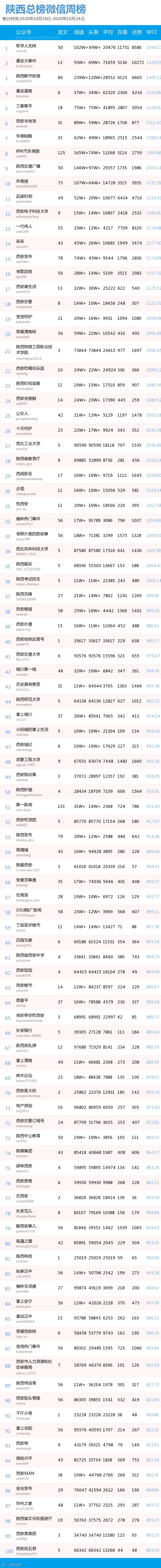
Task: Open the 华州之家 account row
Action: click(x=80, y=1506)
